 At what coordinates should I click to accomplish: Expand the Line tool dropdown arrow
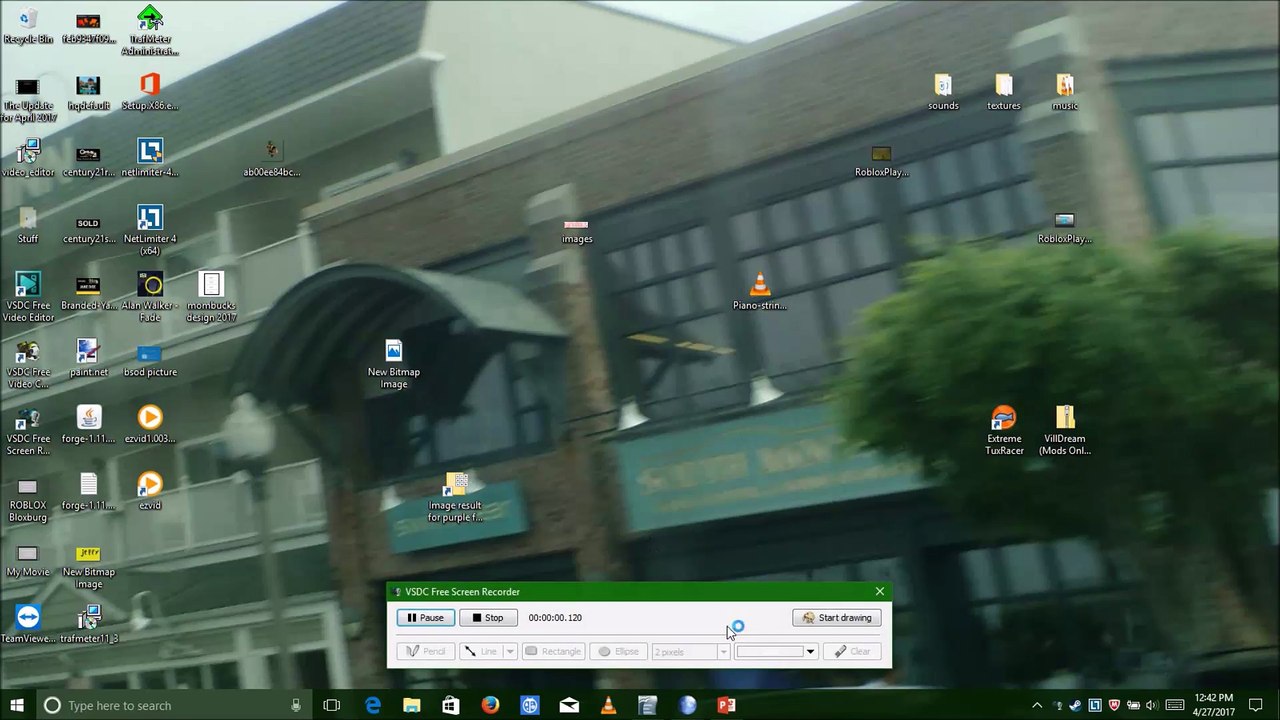[509, 652]
